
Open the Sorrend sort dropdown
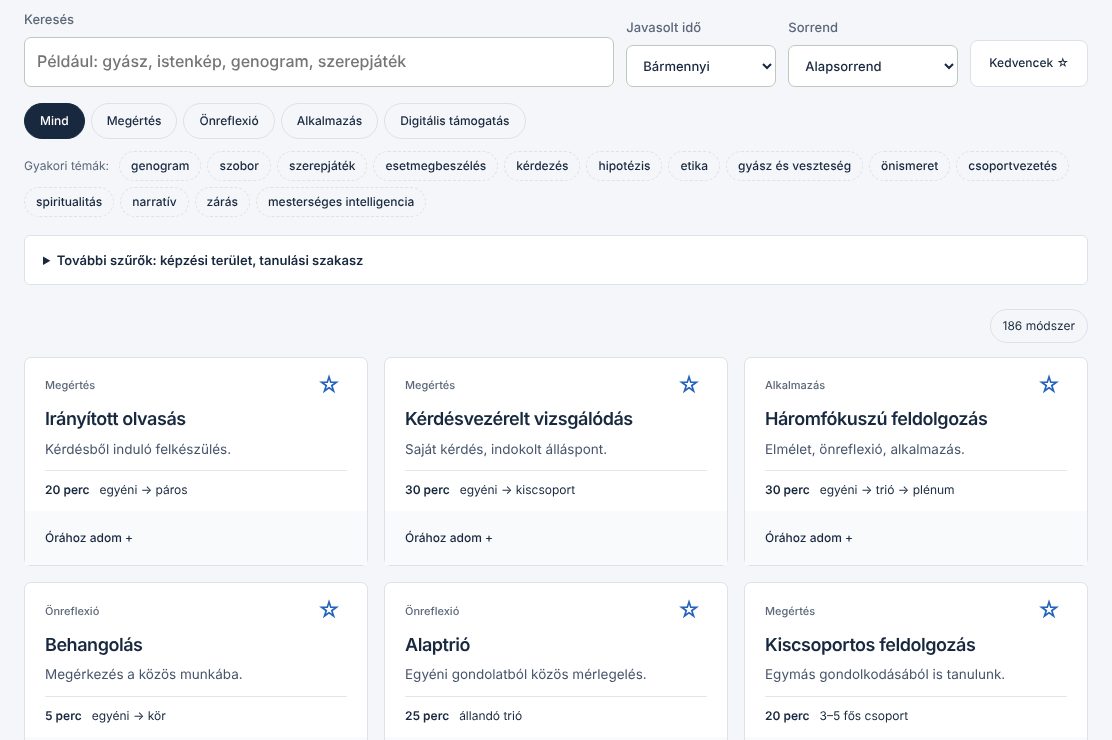point(872,66)
